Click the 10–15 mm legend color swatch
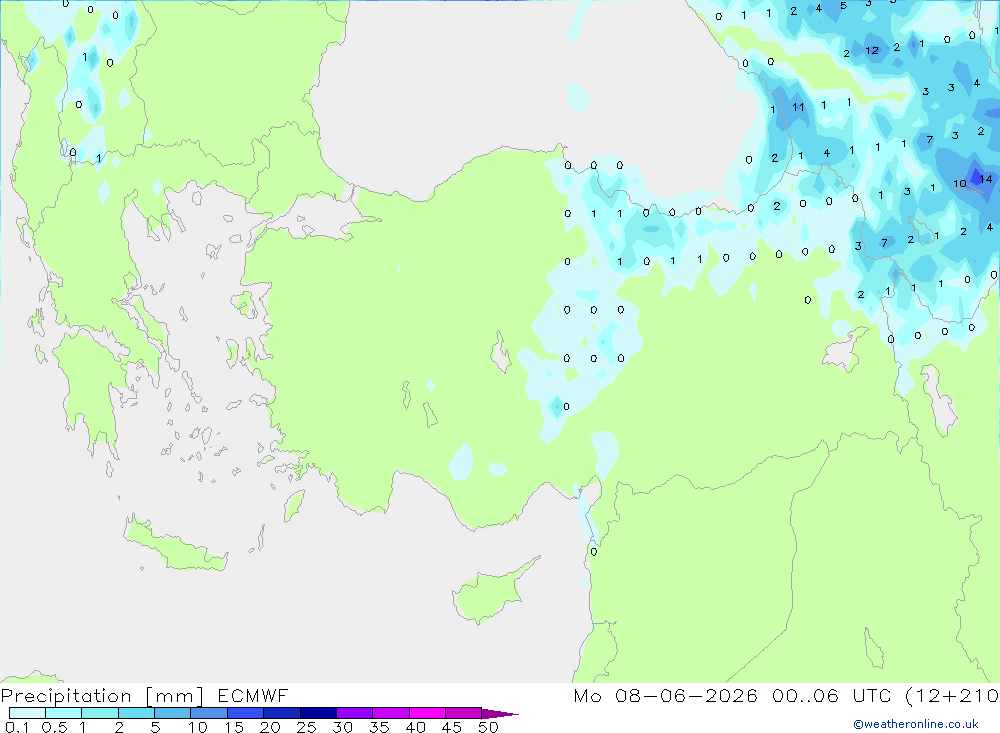The width and height of the screenshot is (1000, 733). coord(209,713)
